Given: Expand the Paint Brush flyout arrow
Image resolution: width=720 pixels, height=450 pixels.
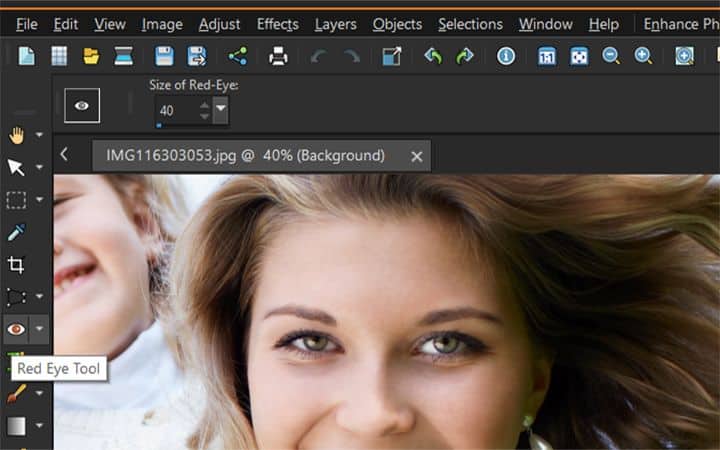Looking at the screenshot, I should tap(39, 394).
